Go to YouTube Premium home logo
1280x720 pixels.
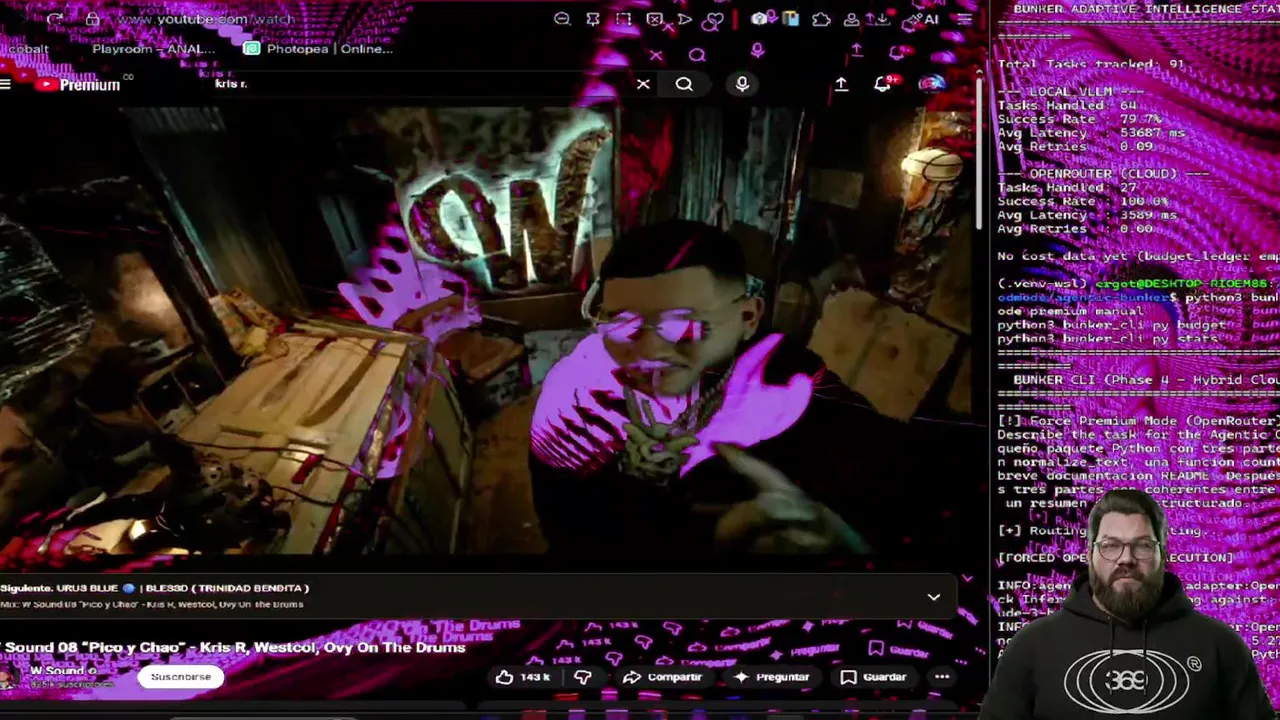(x=77, y=85)
